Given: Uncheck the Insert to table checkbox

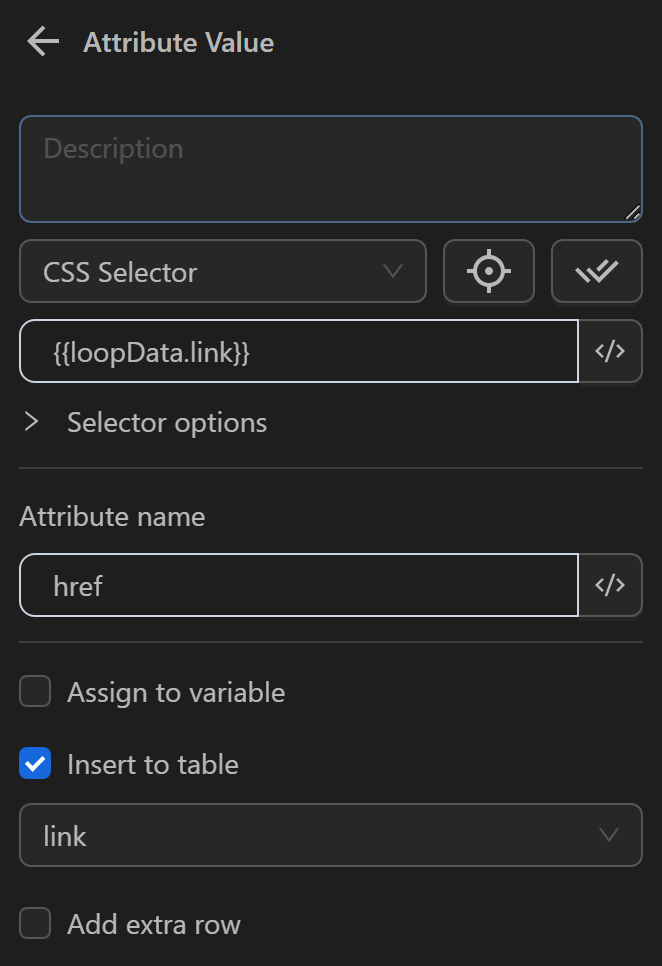Looking at the screenshot, I should point(34,763).
